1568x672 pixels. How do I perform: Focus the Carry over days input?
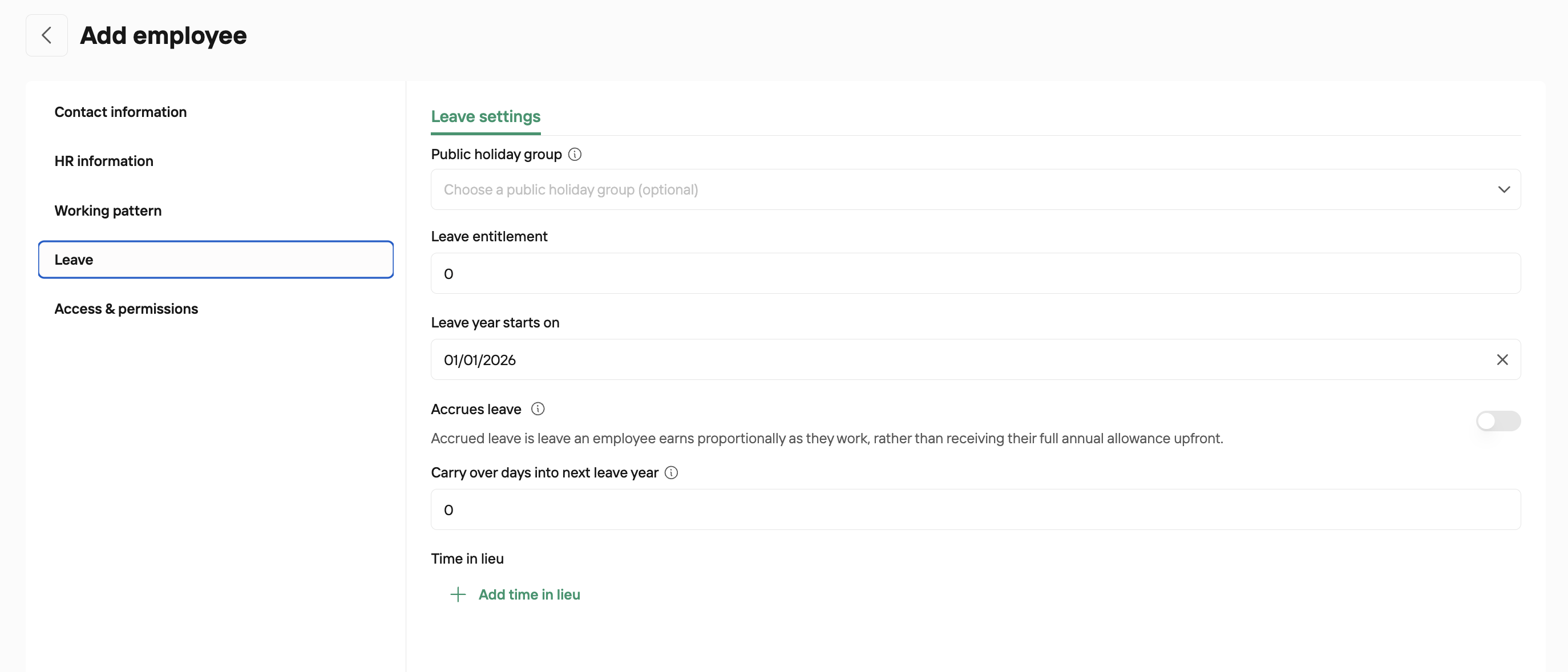coord(975,510)
